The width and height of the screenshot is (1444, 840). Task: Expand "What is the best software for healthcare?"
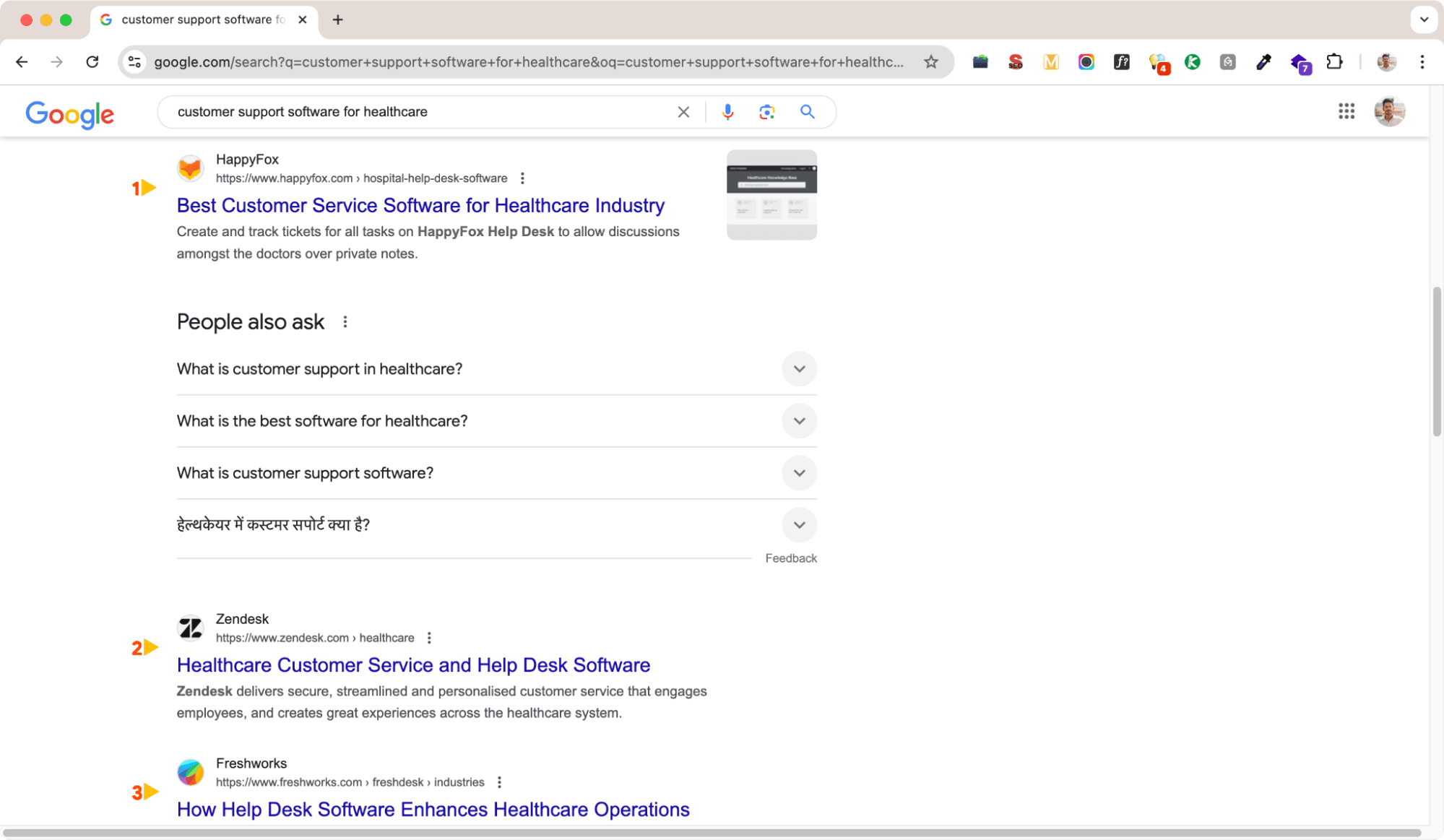(799, 420)
